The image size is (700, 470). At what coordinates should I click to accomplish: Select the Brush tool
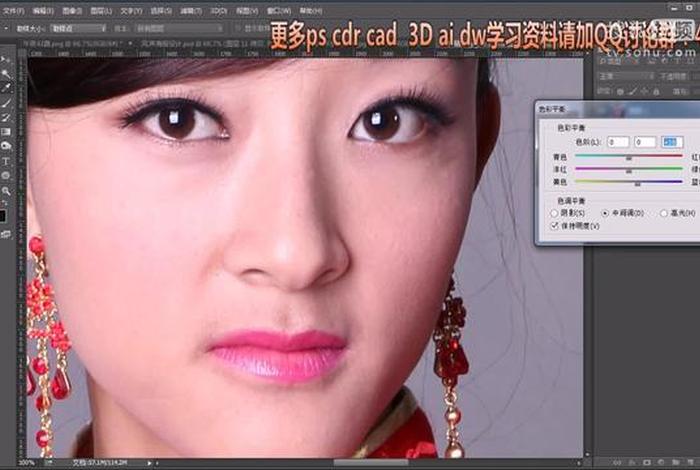pyautogui.click(x=5, y=103)
